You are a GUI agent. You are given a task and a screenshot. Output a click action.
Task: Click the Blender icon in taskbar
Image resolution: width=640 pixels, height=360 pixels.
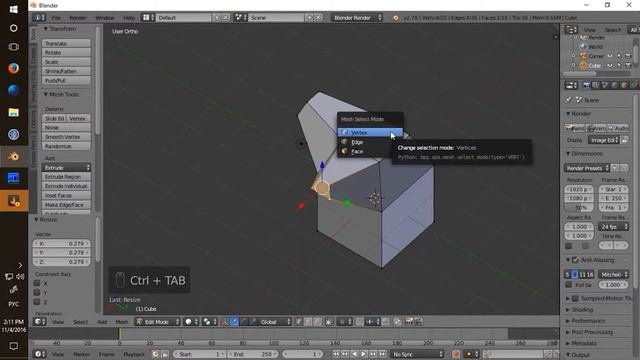13,156
